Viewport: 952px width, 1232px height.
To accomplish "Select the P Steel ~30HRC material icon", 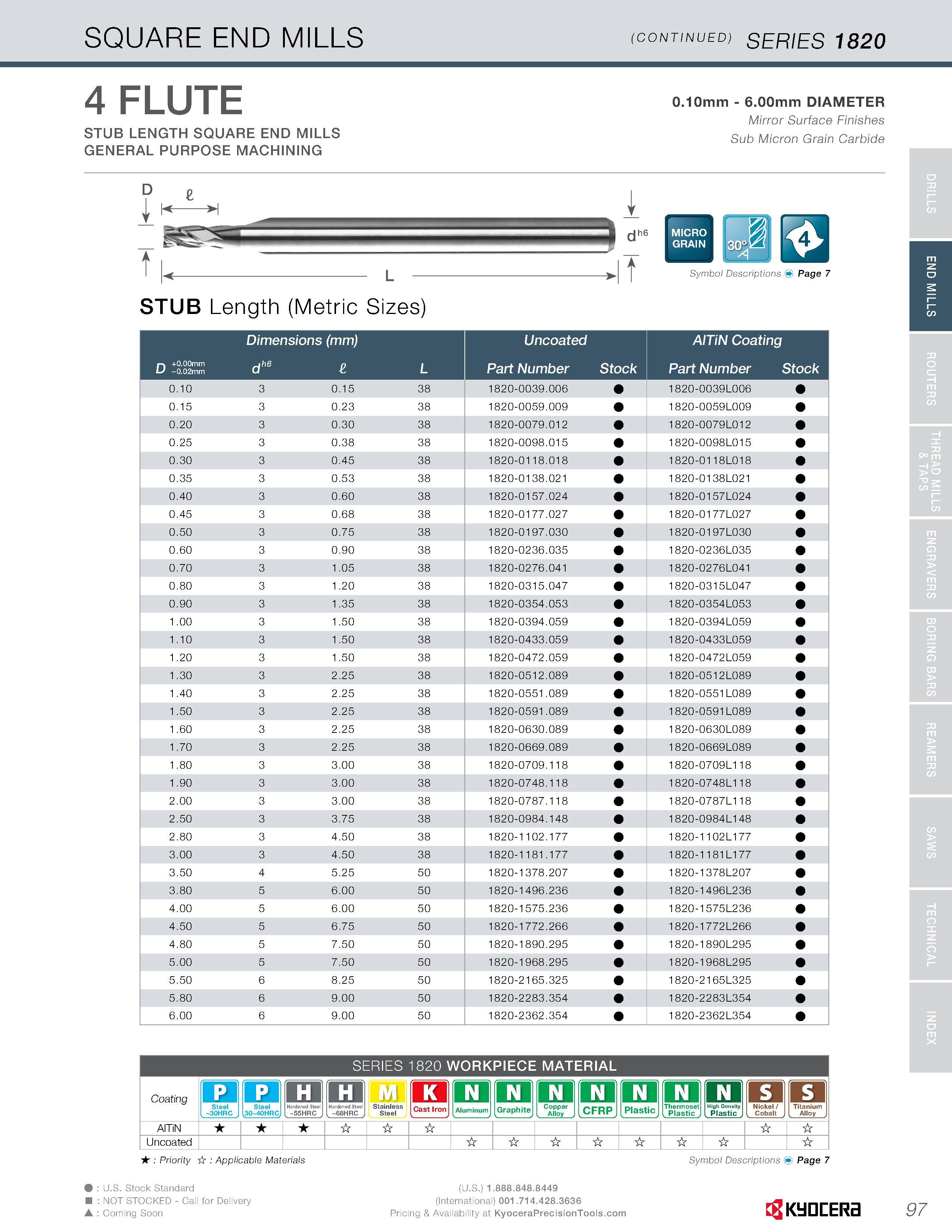I will [x=220, y=1098].
